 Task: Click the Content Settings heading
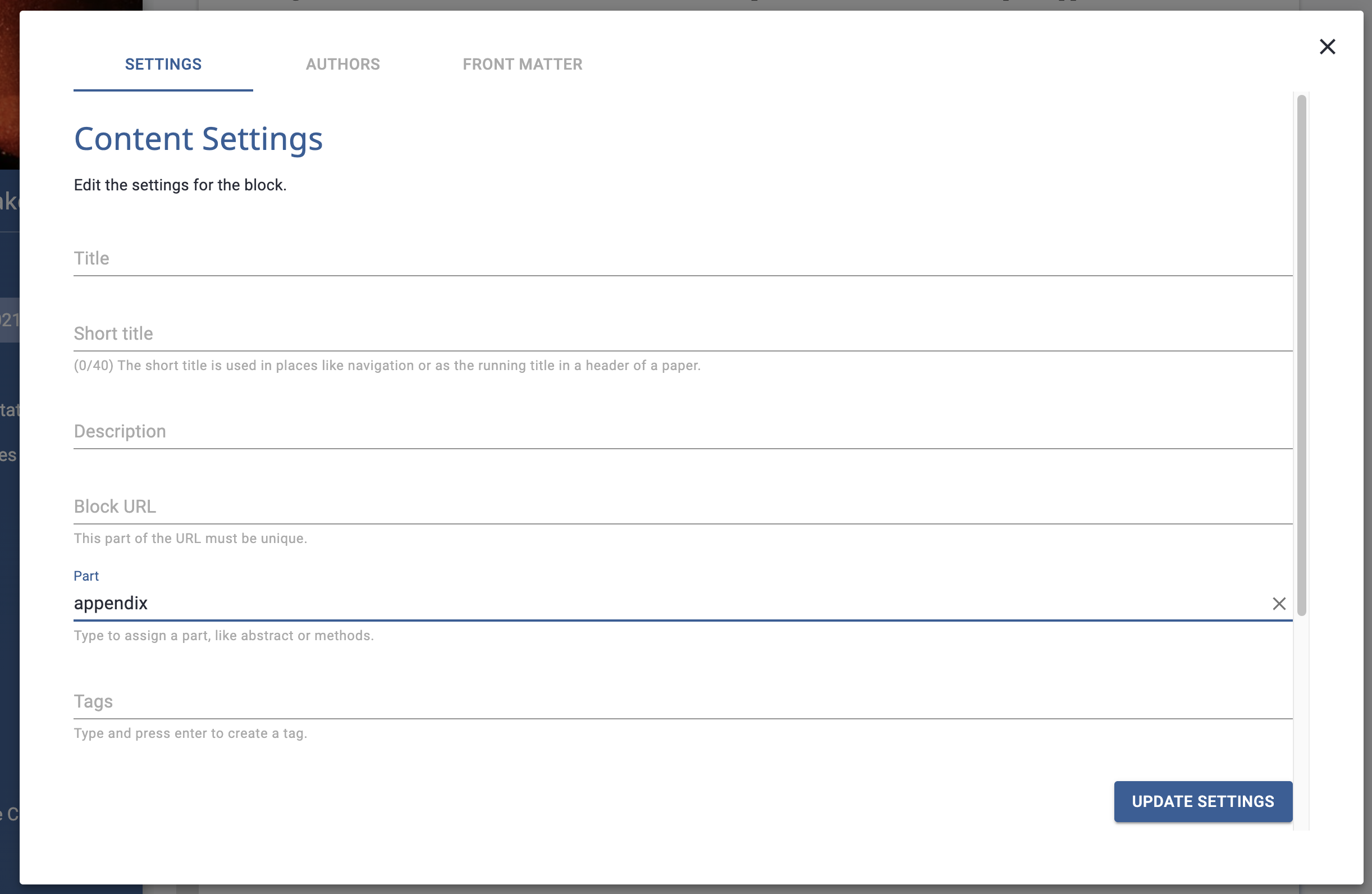[198, 139]
